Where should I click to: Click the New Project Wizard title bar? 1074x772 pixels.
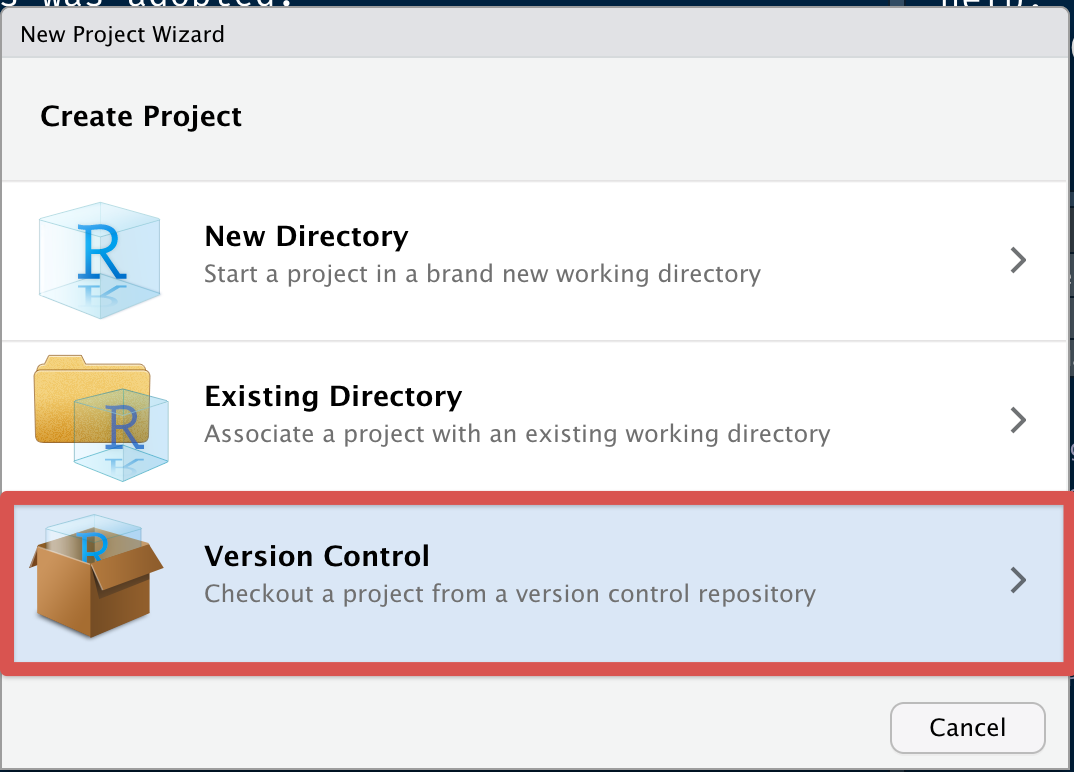point(534,34)
